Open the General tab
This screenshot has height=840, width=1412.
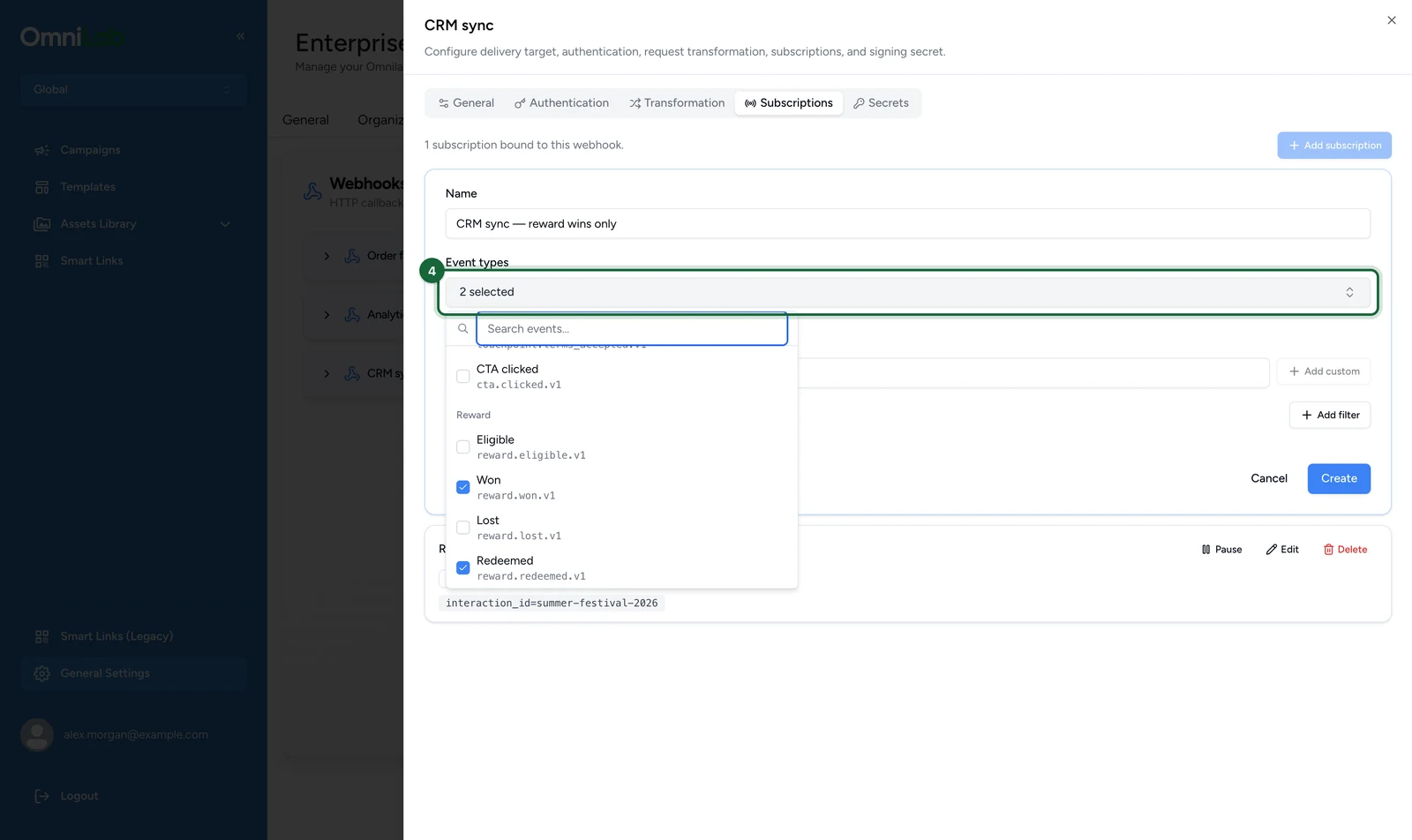click(x=466, y=103)
